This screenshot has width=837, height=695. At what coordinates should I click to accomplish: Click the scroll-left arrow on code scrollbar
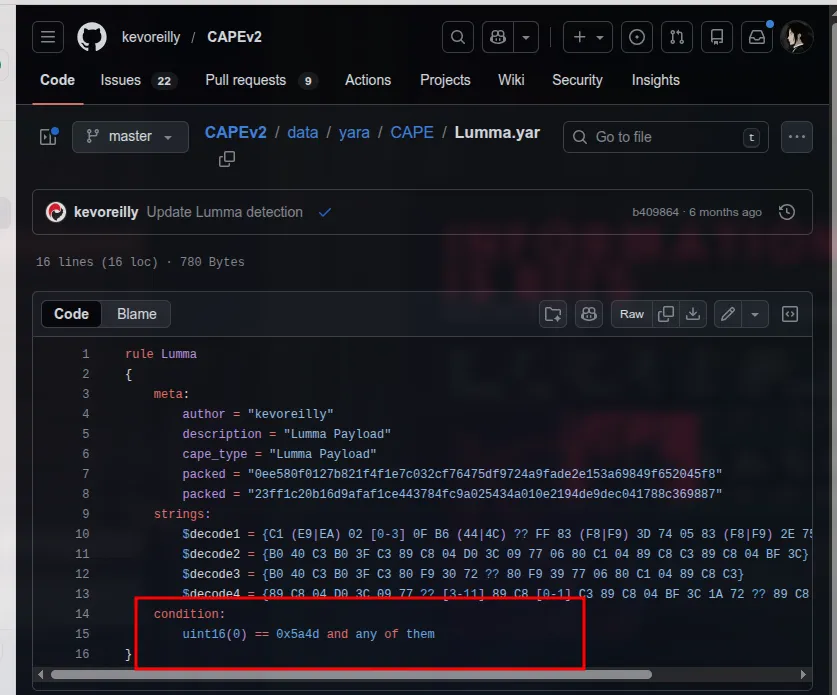(x=41, y=675)
